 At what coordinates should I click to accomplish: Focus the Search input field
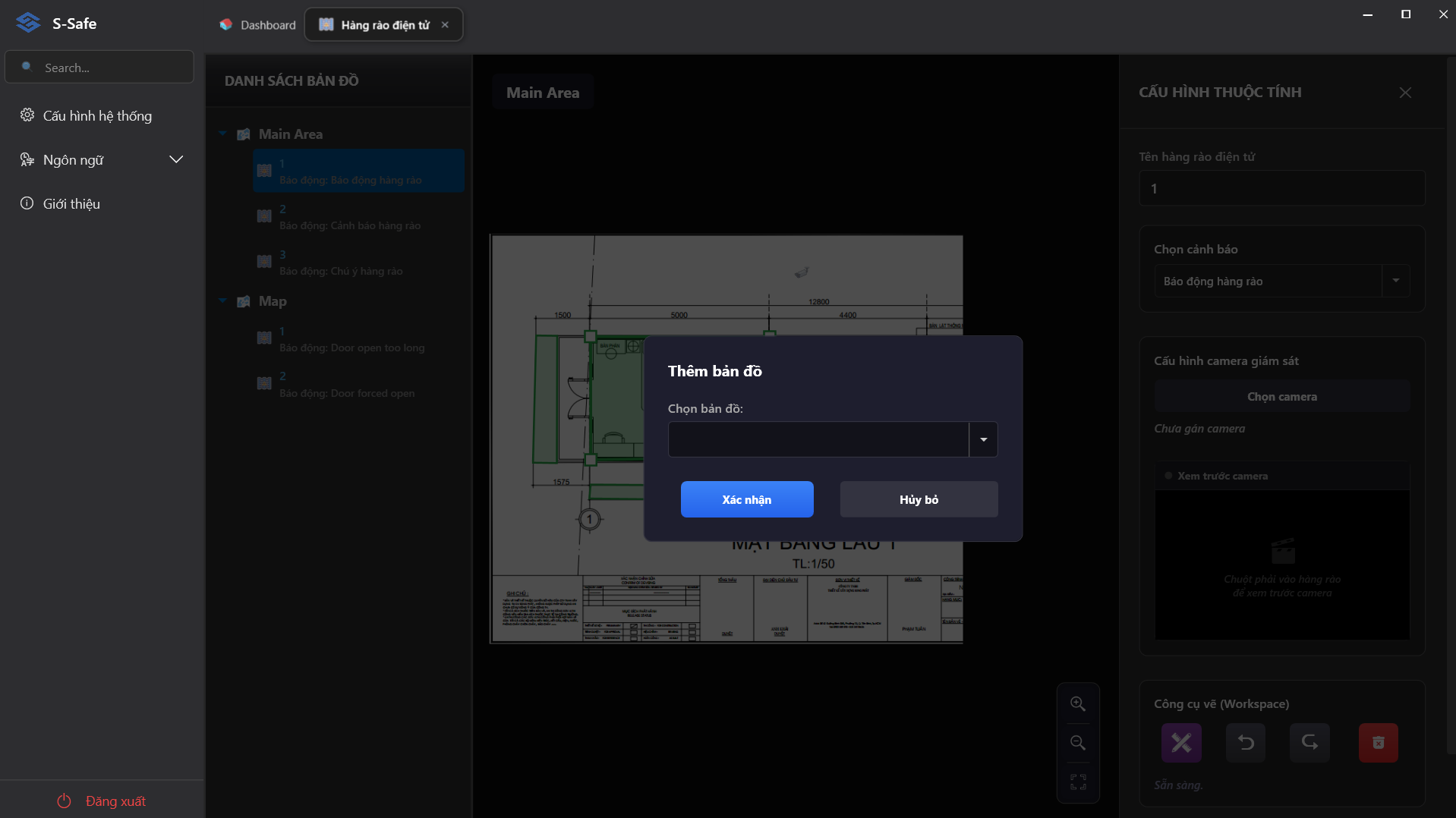(99, 67)
